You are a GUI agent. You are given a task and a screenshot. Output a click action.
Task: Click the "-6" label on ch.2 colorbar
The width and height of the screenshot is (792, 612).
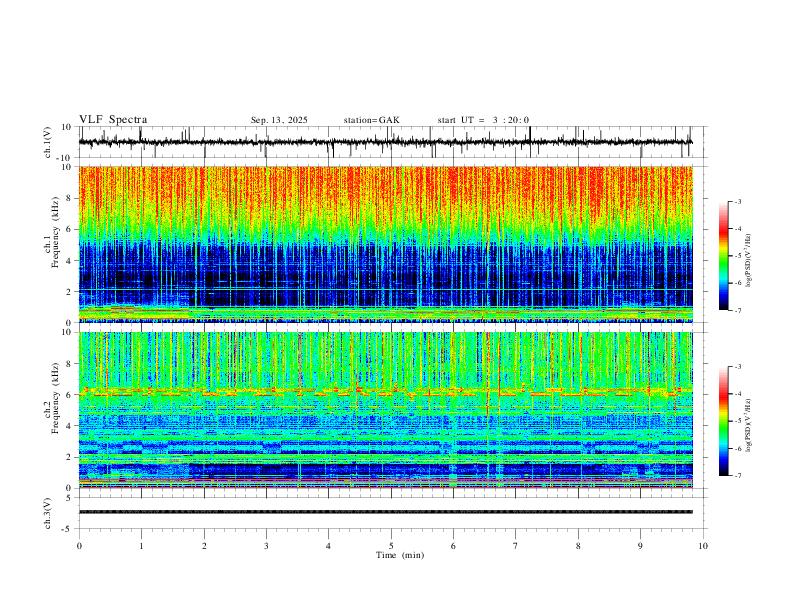point(738,448)
